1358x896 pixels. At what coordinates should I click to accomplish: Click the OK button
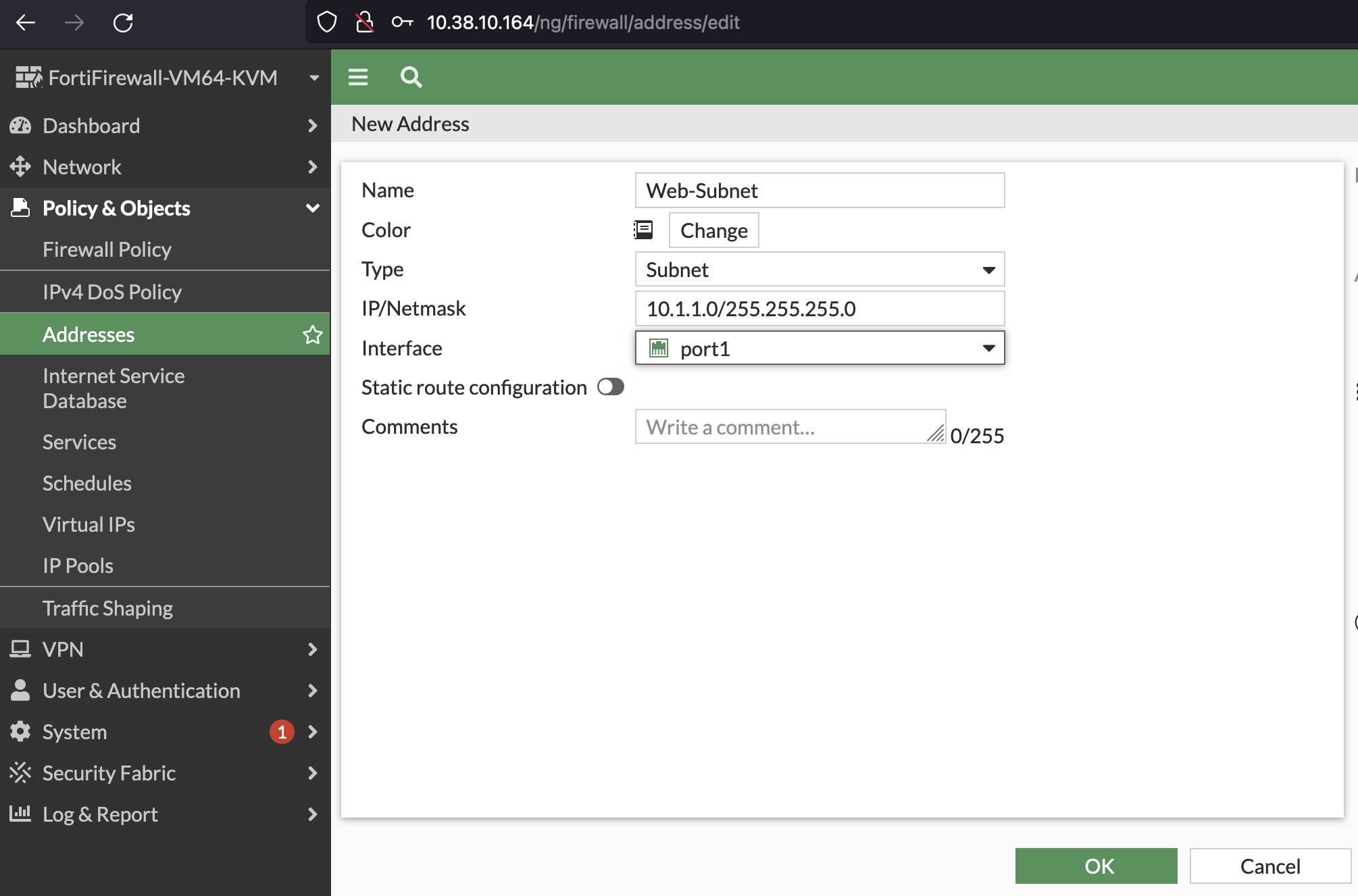point(1096,866)
